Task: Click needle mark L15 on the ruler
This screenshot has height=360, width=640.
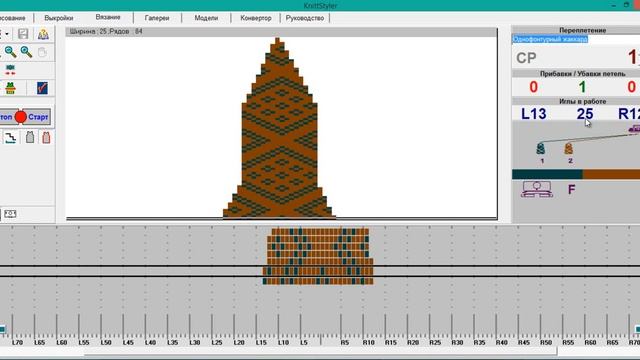Action: 261,342
